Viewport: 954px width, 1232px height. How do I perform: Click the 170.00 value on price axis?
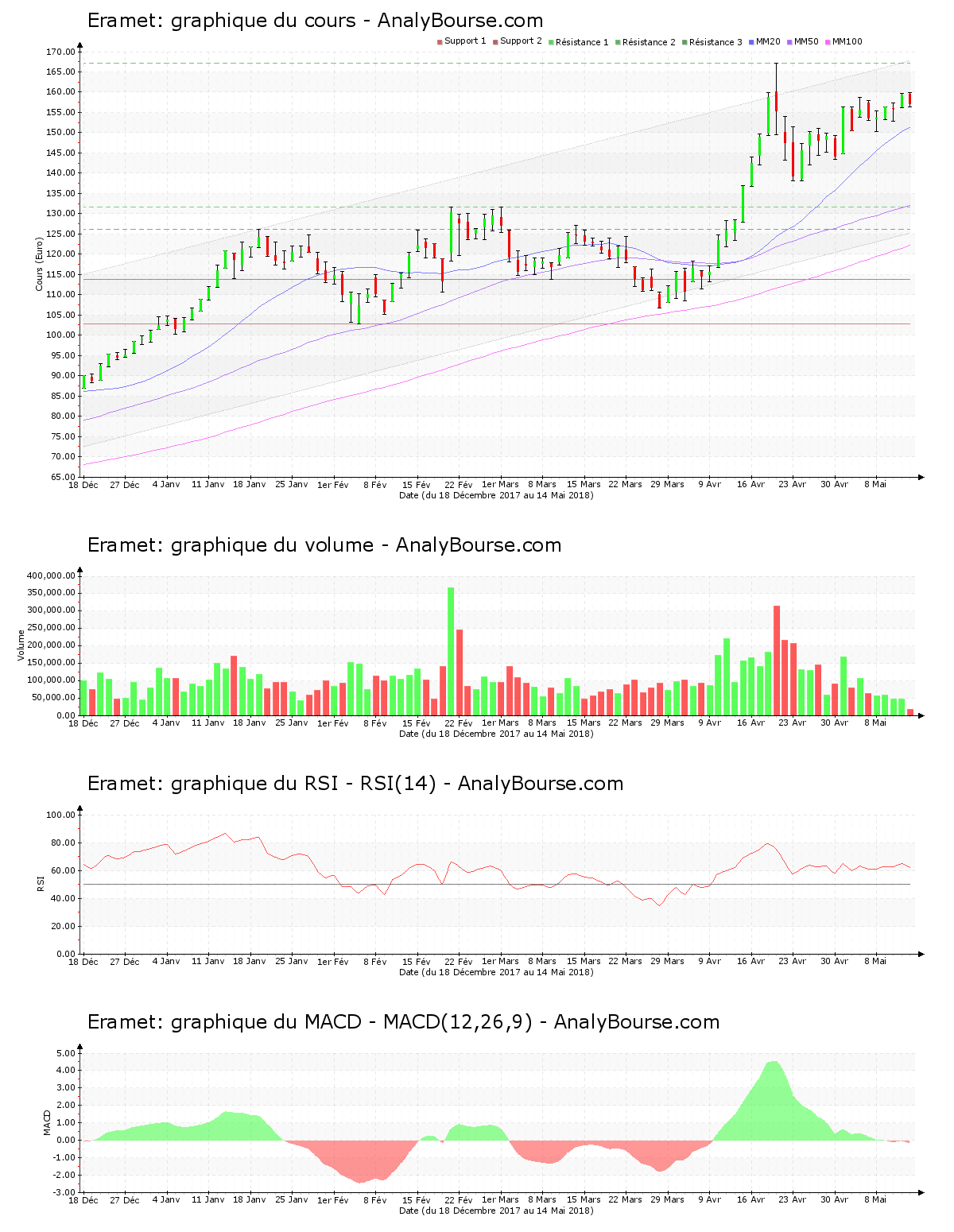[x=60, y=52]
